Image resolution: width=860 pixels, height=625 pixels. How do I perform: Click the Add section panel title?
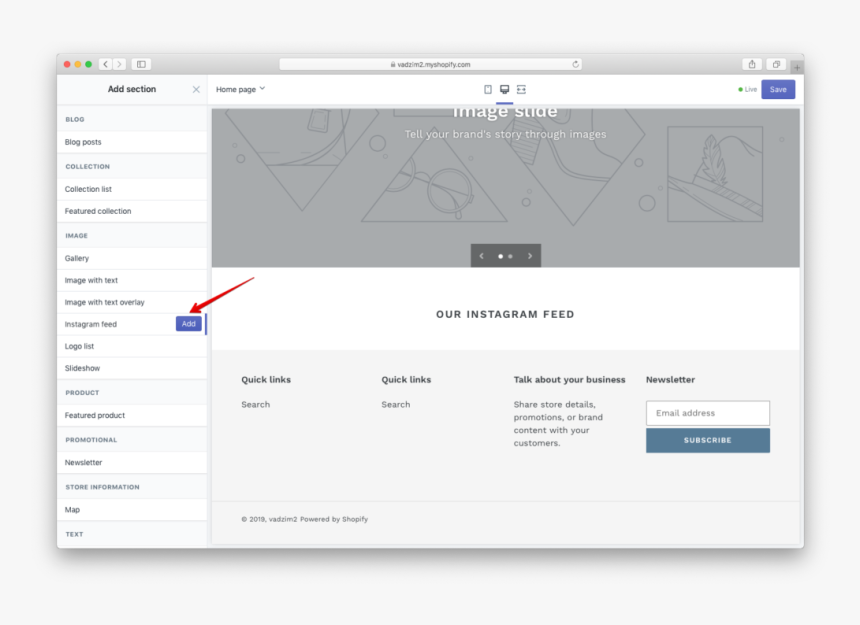pyautogui.click(x=132, y=89)
